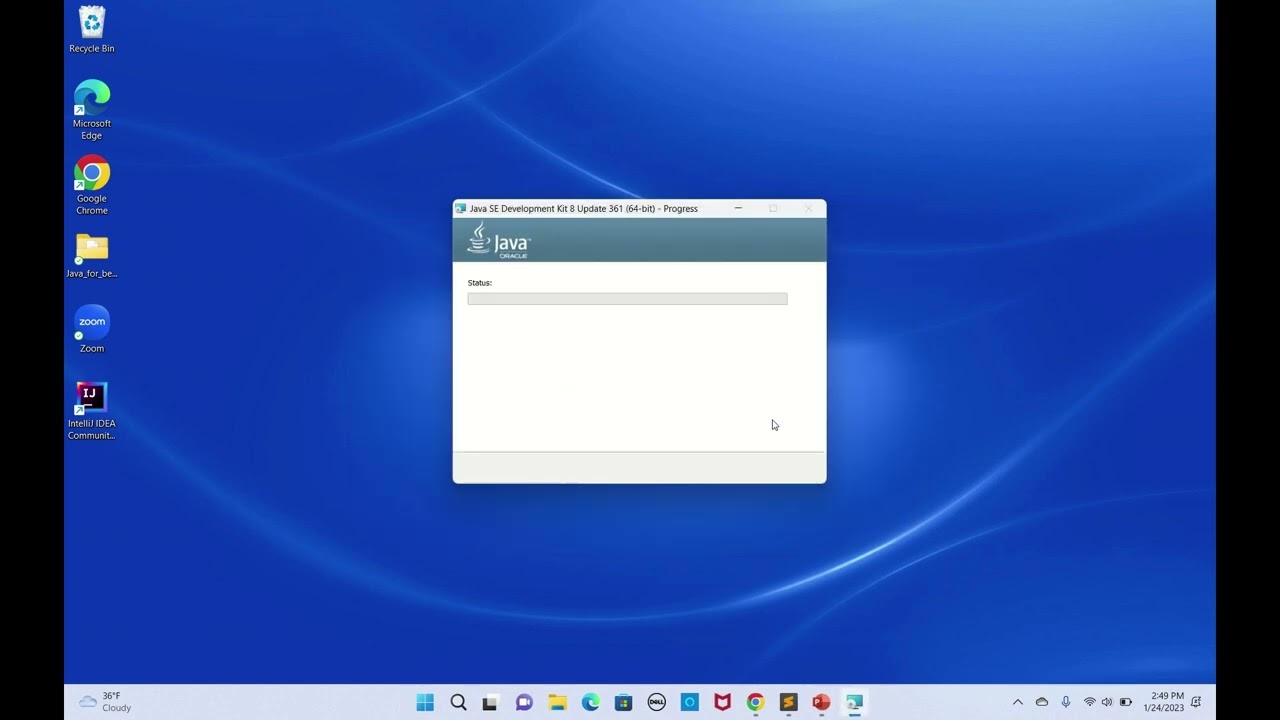Open McAfee from the taskbar
This screenshot has height=720, width=1280.
pyautogui.click(x=722, y=702)
